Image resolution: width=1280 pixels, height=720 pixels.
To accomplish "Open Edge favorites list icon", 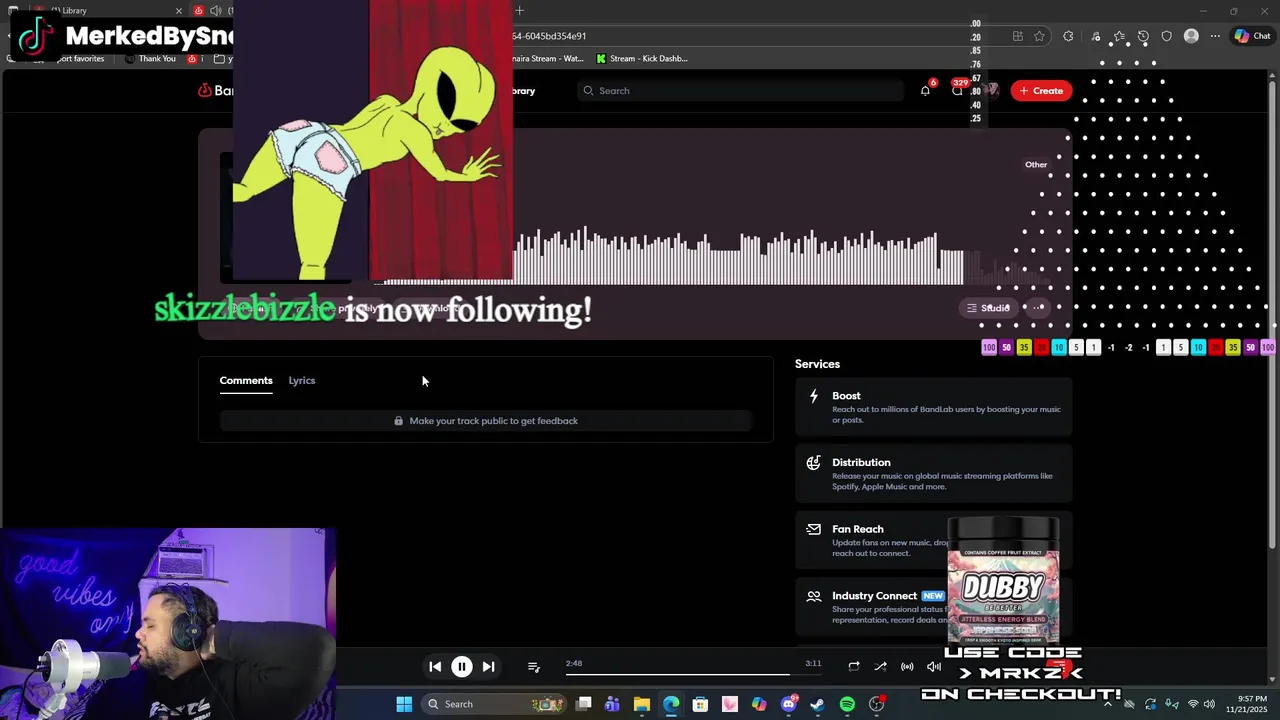I will tap(1119, 36).
